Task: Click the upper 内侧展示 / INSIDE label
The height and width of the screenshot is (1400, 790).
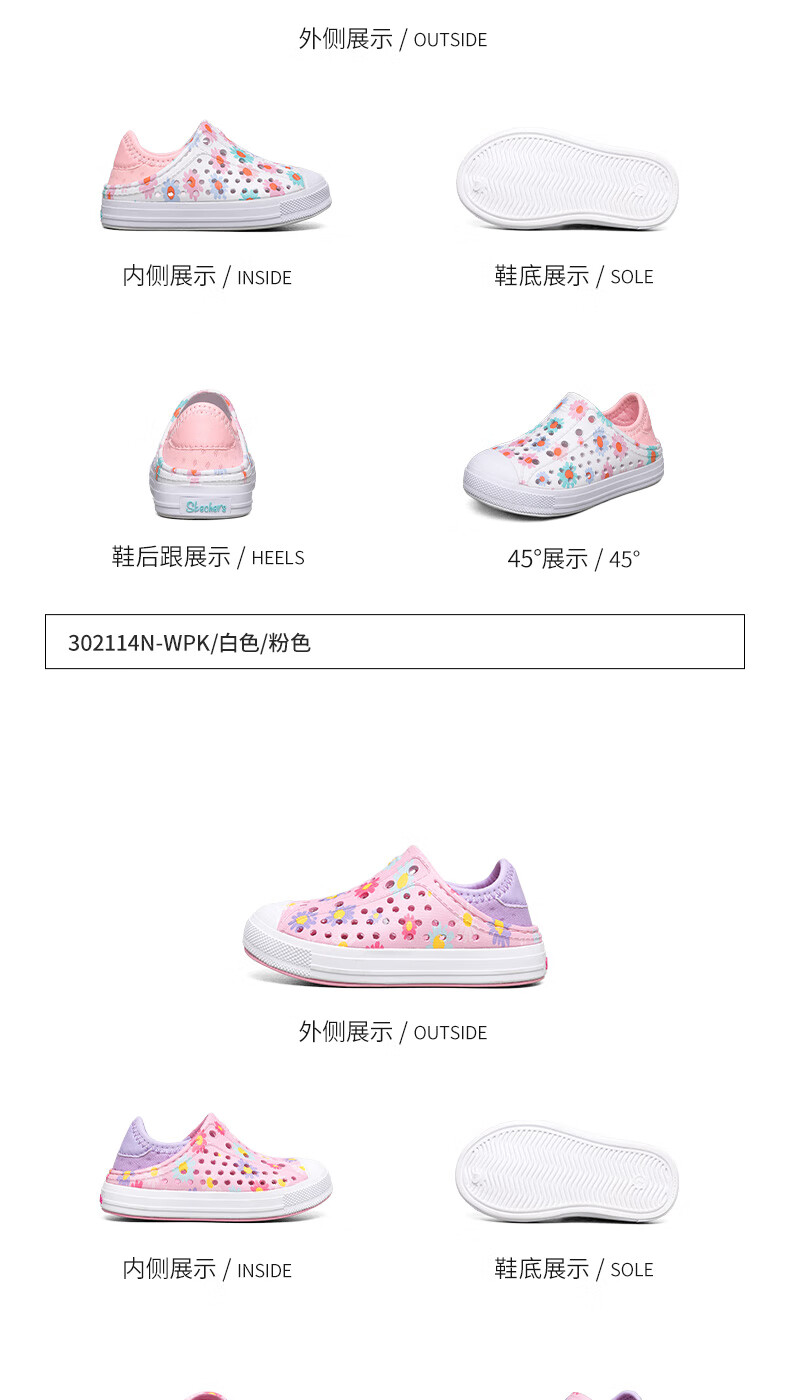Action: coord(207,276)
